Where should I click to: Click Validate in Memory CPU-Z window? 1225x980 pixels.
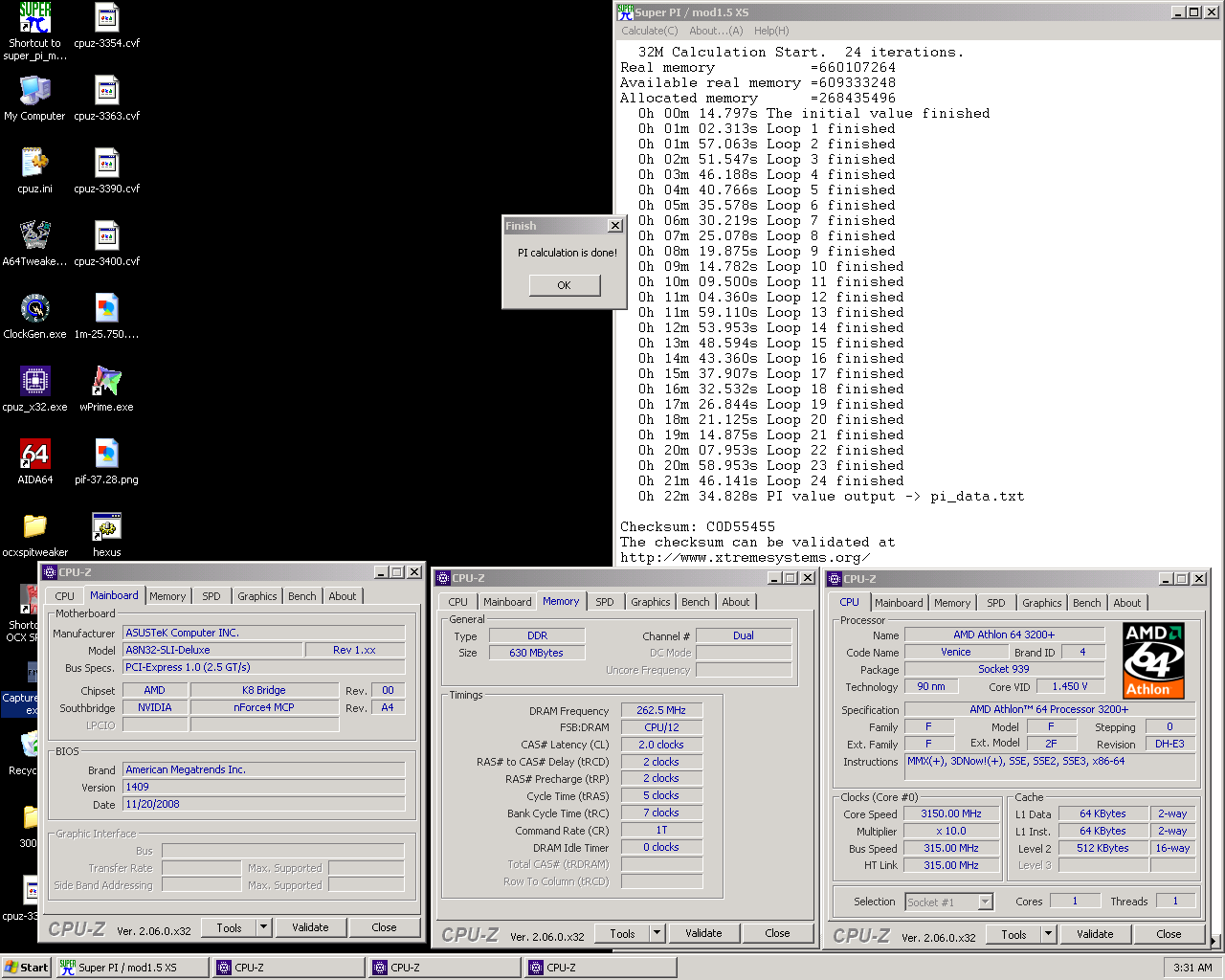(703, 933)
